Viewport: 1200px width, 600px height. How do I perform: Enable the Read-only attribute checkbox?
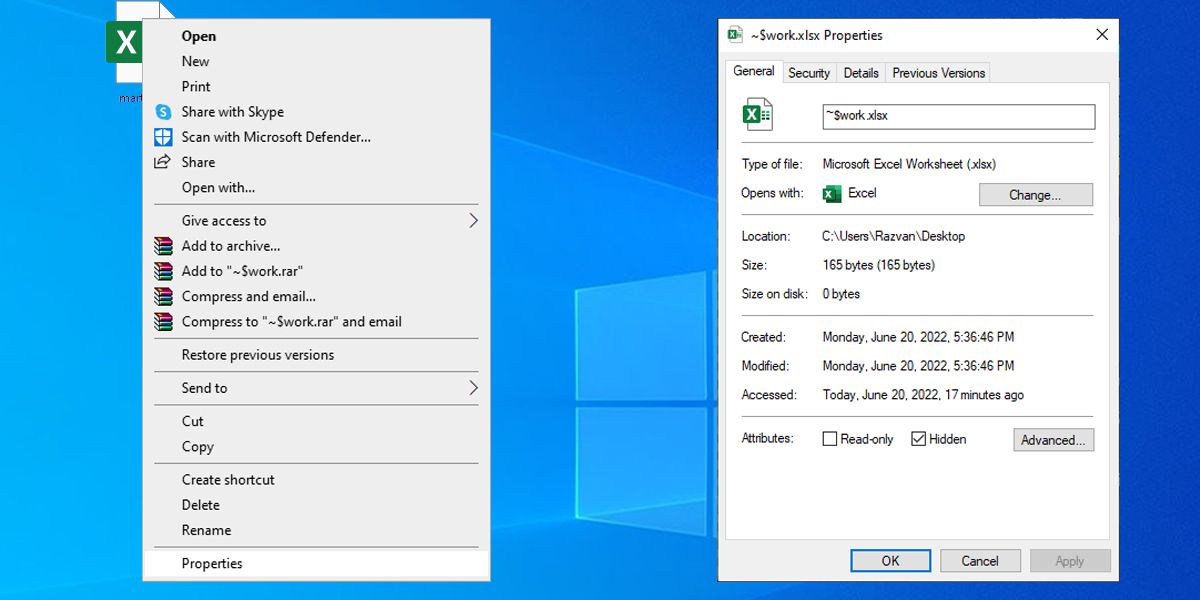[829, 439]
